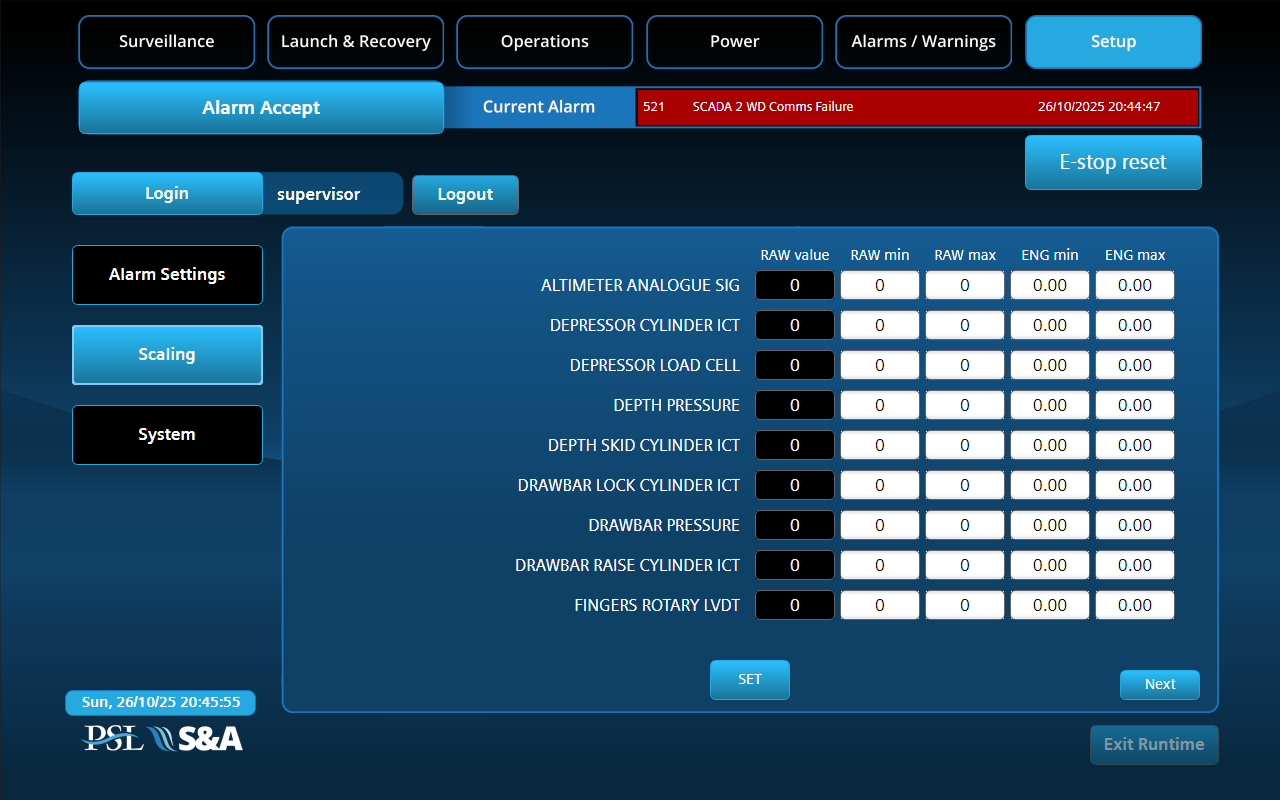Edit RAW min for Altimeter Analogue Sig

tap(879, 286)
